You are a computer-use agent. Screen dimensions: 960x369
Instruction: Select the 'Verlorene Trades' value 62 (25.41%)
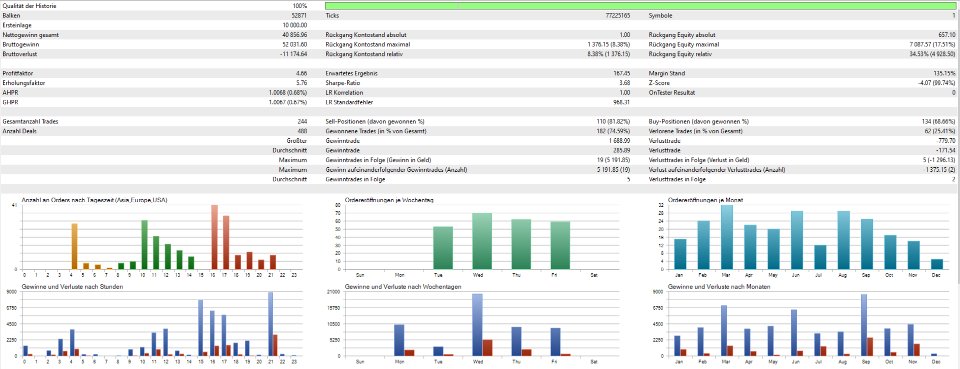[939, 131]
